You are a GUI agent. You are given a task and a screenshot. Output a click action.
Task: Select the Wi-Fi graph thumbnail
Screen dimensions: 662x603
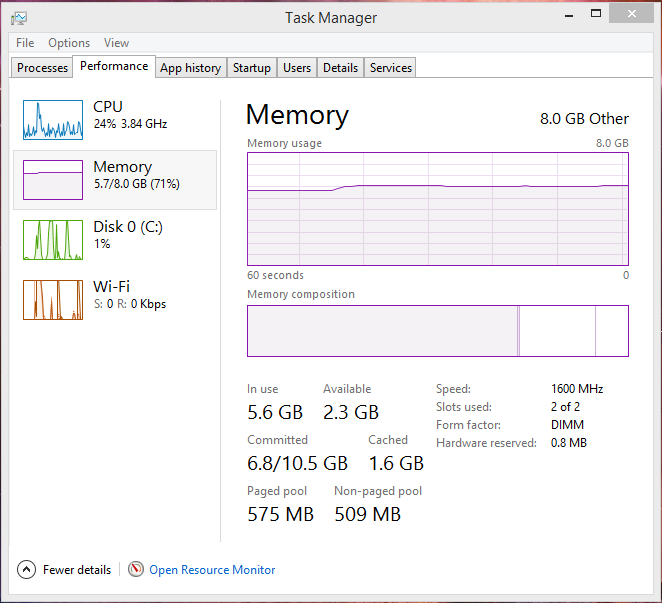[x=52, y=299]
